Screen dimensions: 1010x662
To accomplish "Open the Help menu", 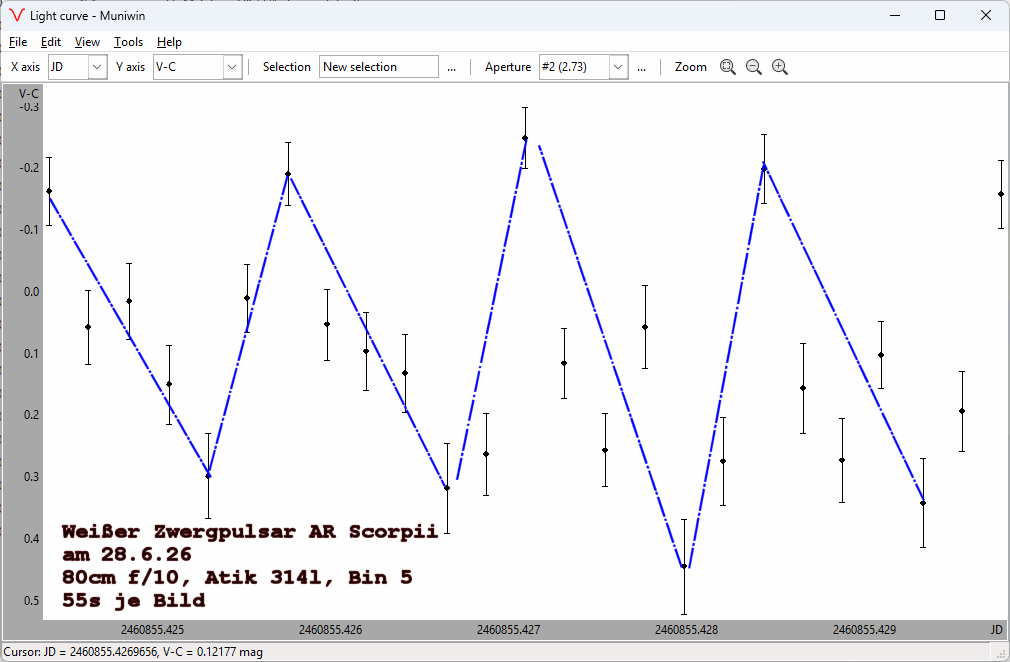I will (169, 42).
